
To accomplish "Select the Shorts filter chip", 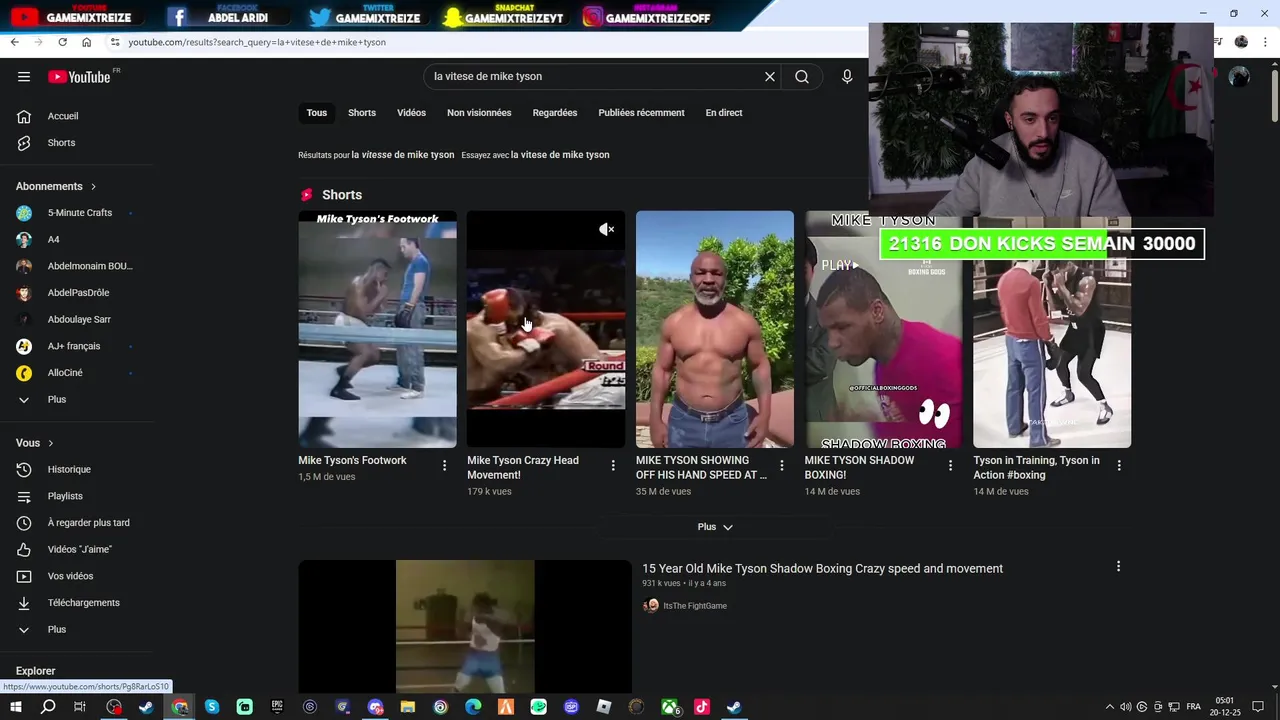I will pyautogui.click(x=362, y=113).
